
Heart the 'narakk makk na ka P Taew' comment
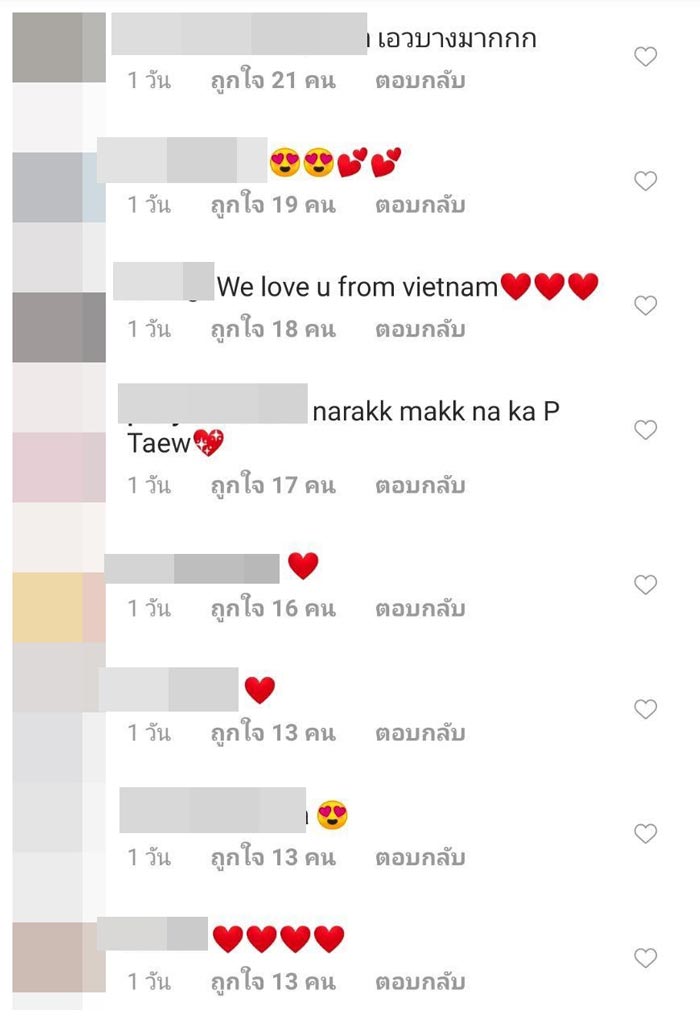[x=646, y=430]
